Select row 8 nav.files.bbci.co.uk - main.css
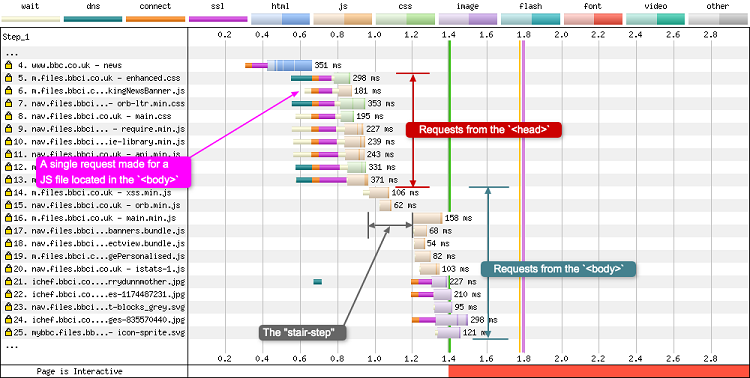This screenshot has height=378, width=750. point(101,116)
